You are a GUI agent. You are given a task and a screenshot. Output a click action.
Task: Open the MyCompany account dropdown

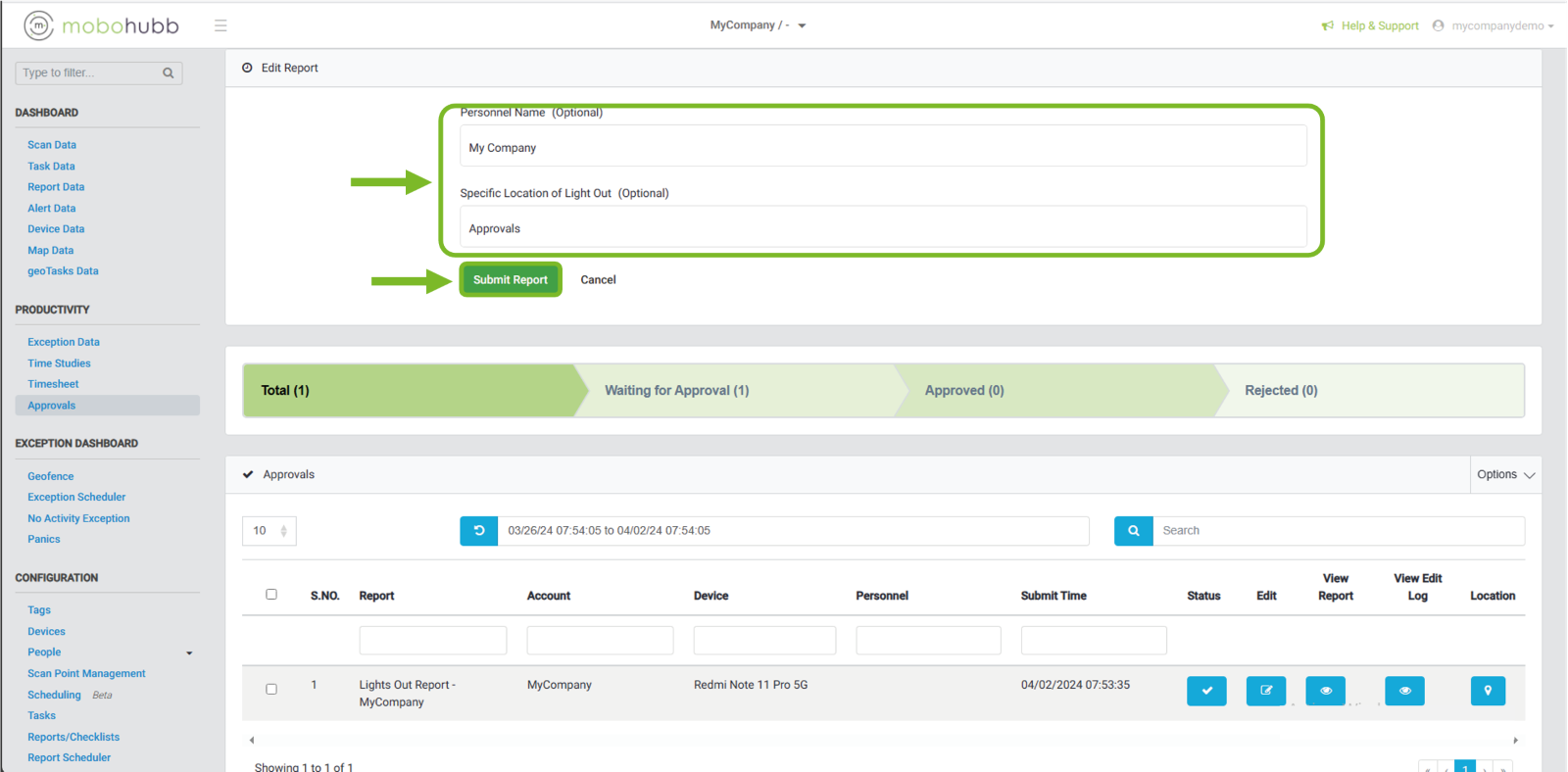click(x=758, y=25)
